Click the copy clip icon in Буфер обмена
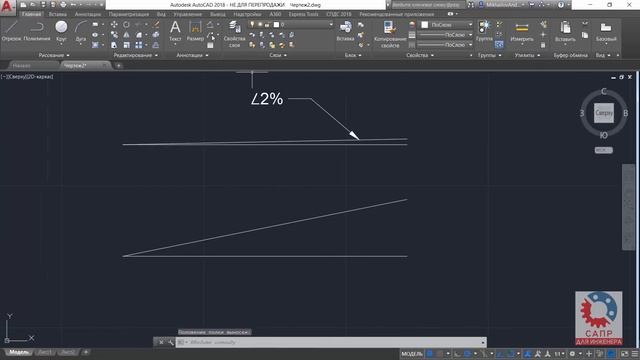Screen dimensions: 640x360 click(585, 35)
